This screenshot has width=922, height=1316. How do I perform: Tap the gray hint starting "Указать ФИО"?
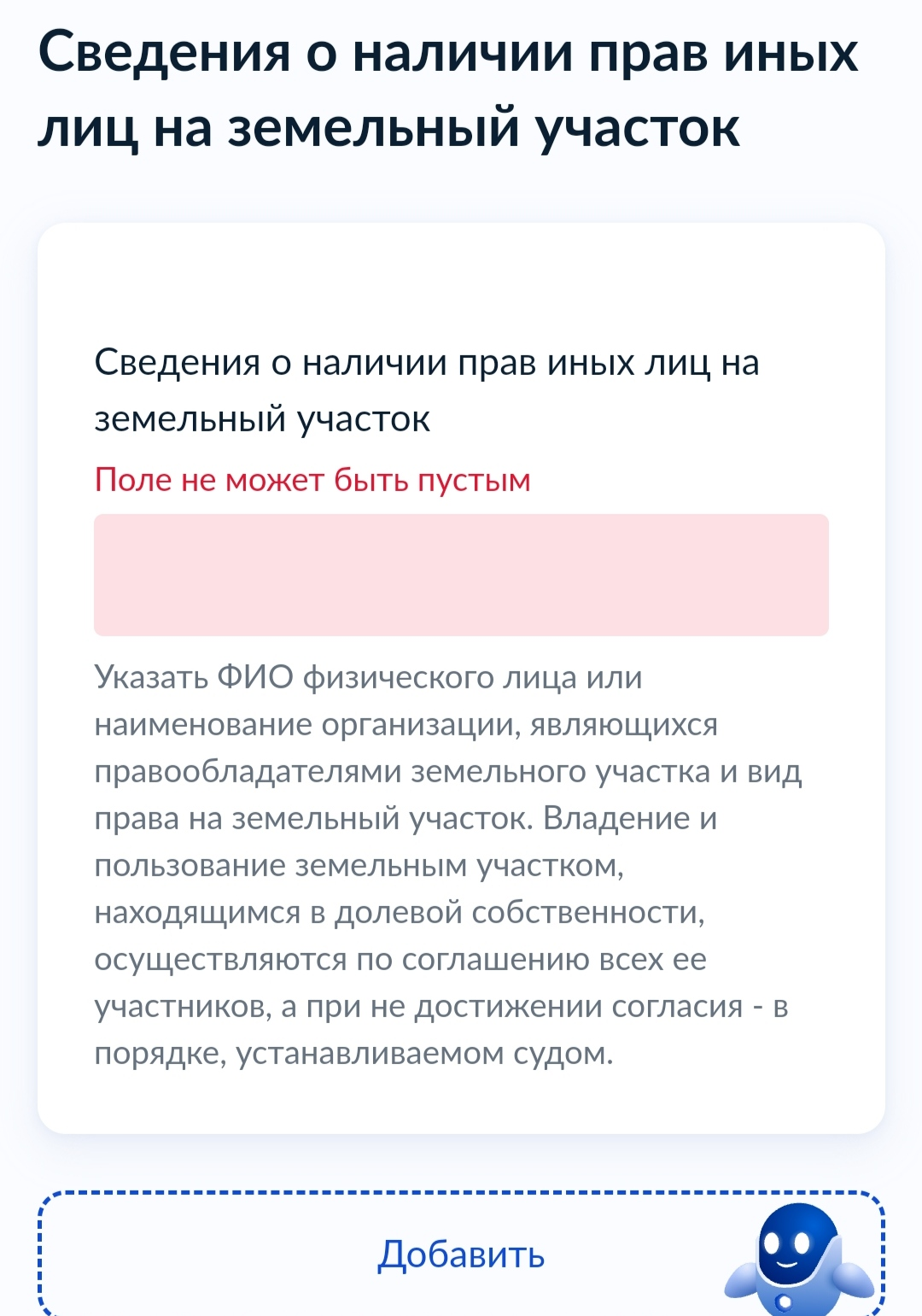click(x=448, y=864)
